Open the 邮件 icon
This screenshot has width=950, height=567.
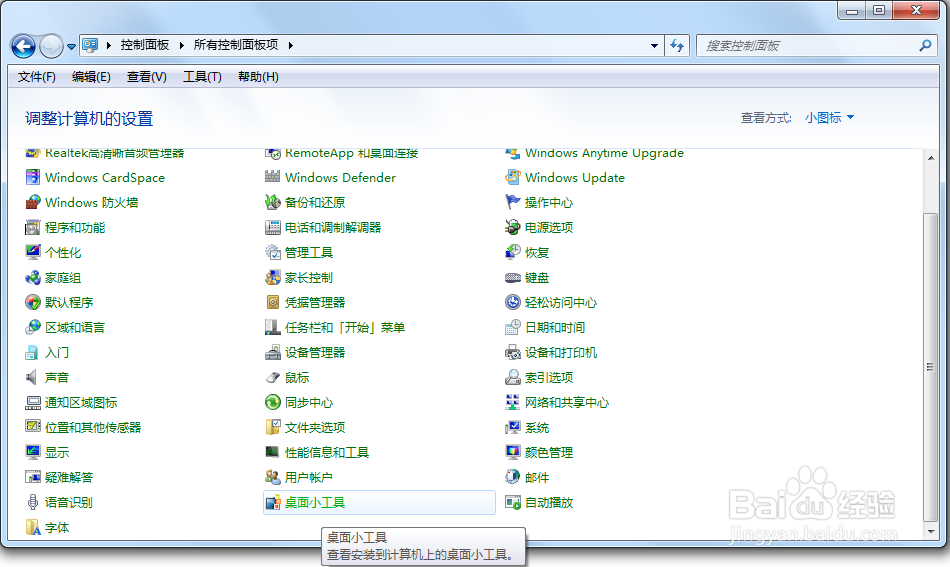click(x=513, y=477)
